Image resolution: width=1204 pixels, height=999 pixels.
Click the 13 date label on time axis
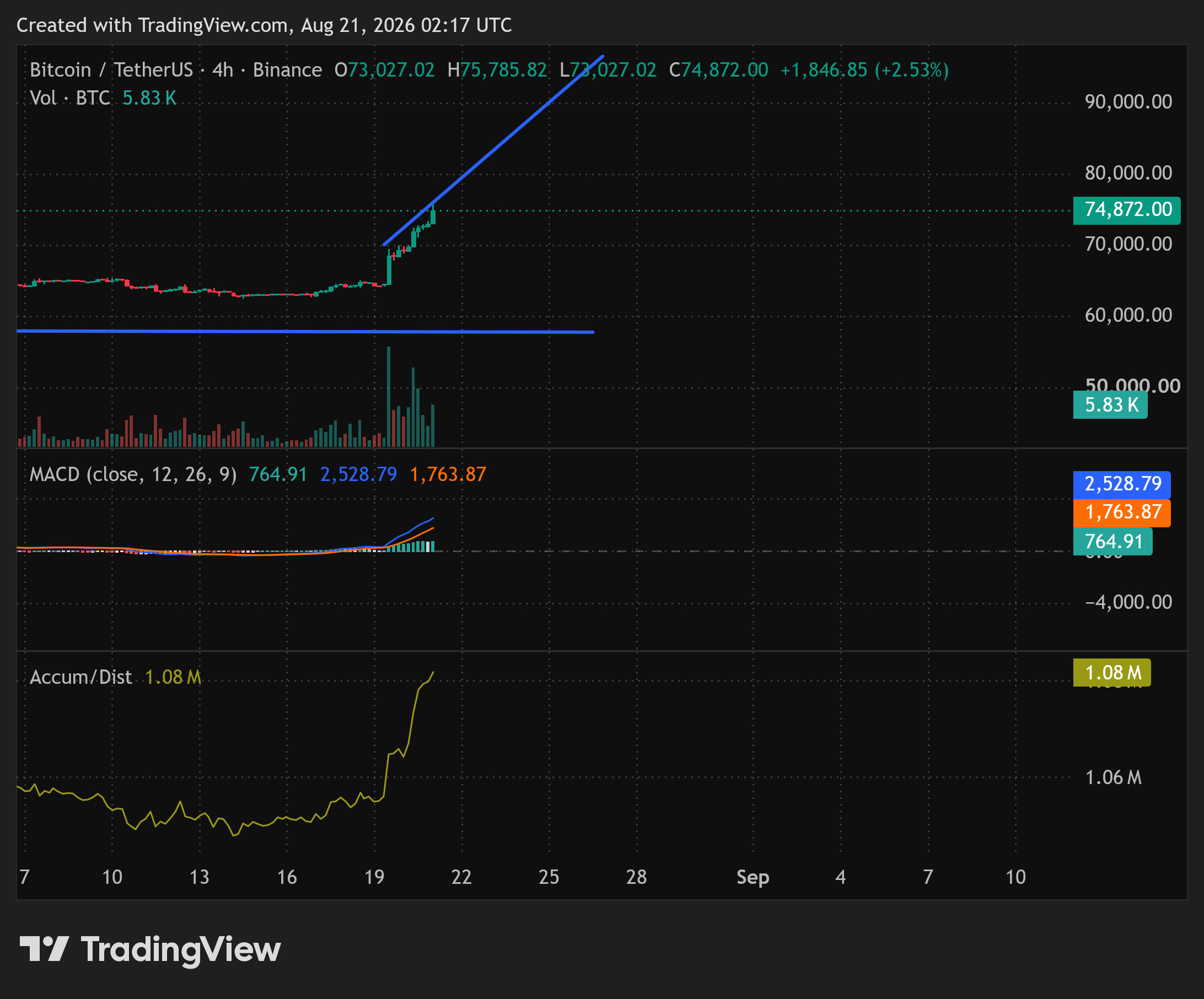[200, 877]
